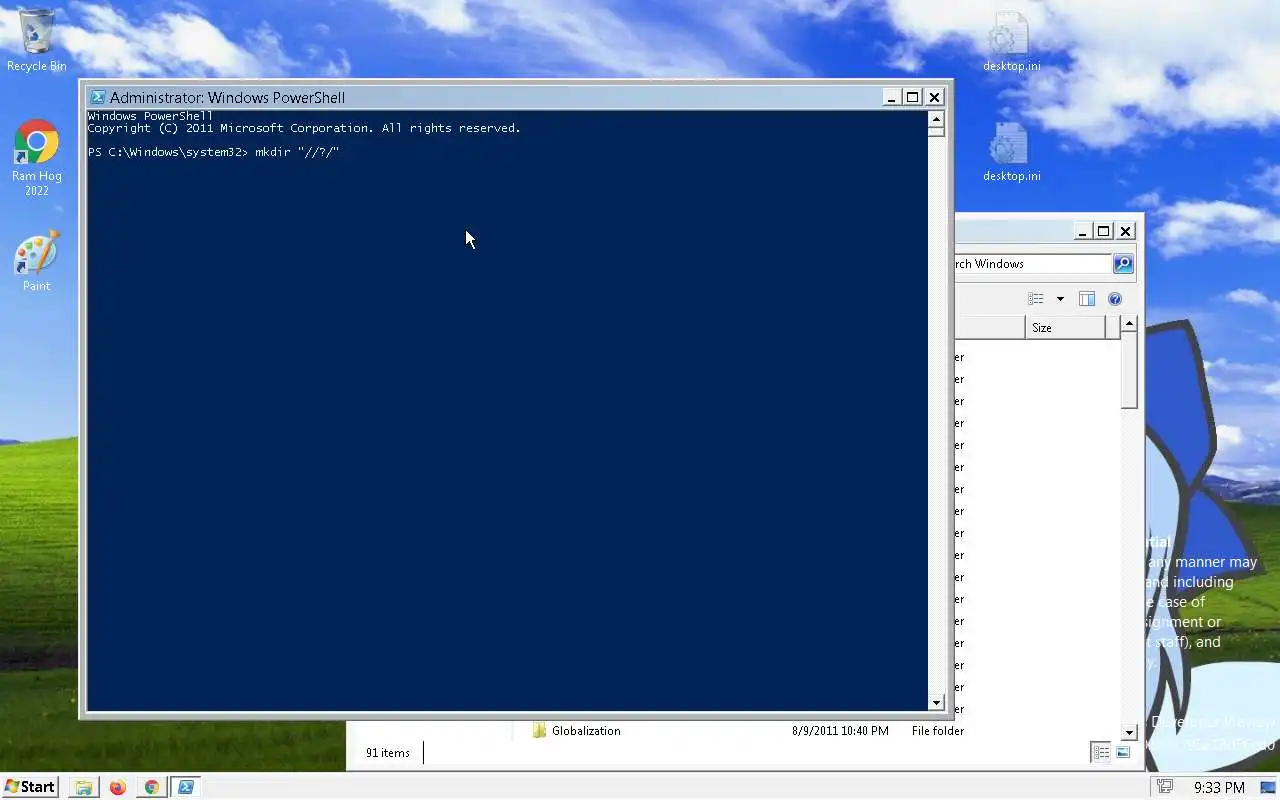
Task: Open the view options dropdown arrow in Explorer
Action: point(1060,299)
